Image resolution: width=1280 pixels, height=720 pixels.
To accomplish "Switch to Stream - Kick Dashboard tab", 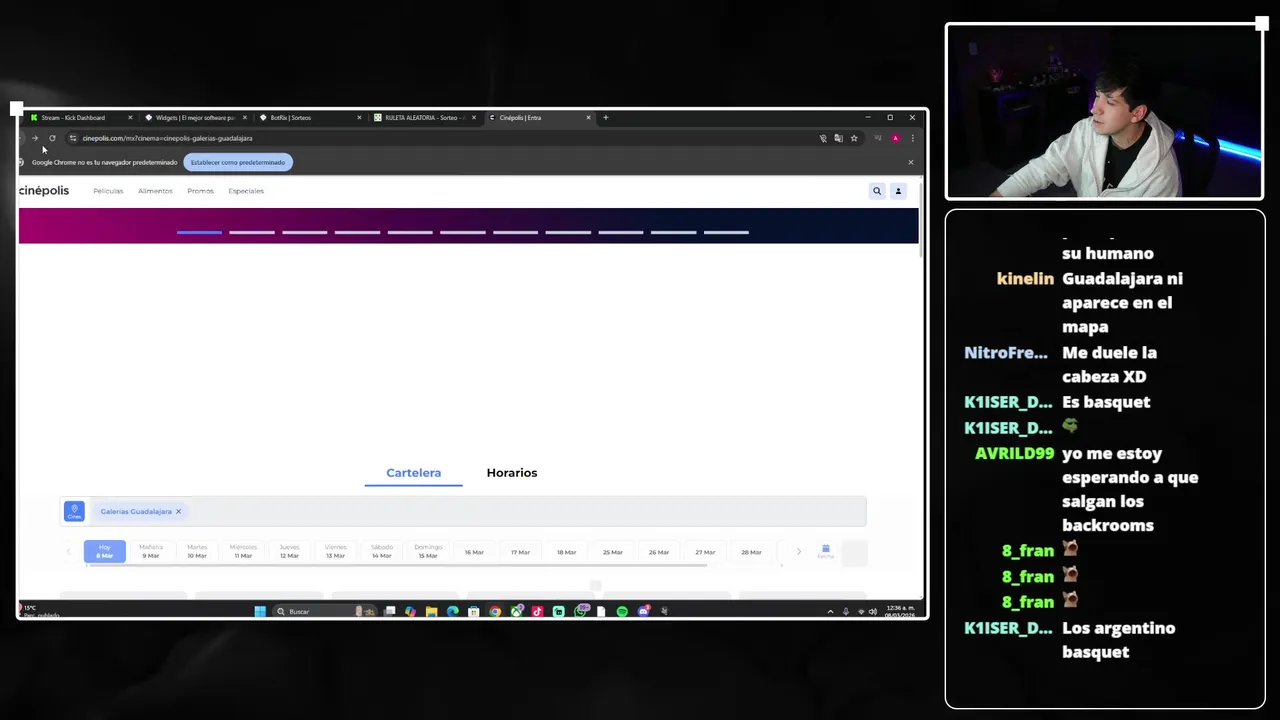I will coord(80,117).
